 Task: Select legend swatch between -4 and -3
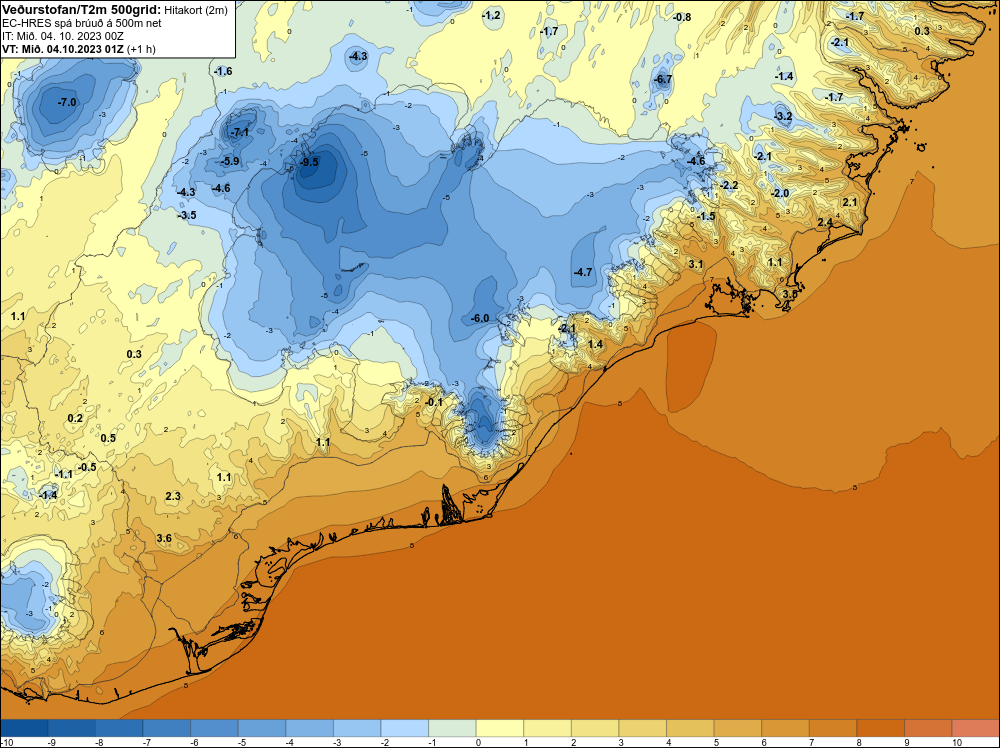pos(309,728)
